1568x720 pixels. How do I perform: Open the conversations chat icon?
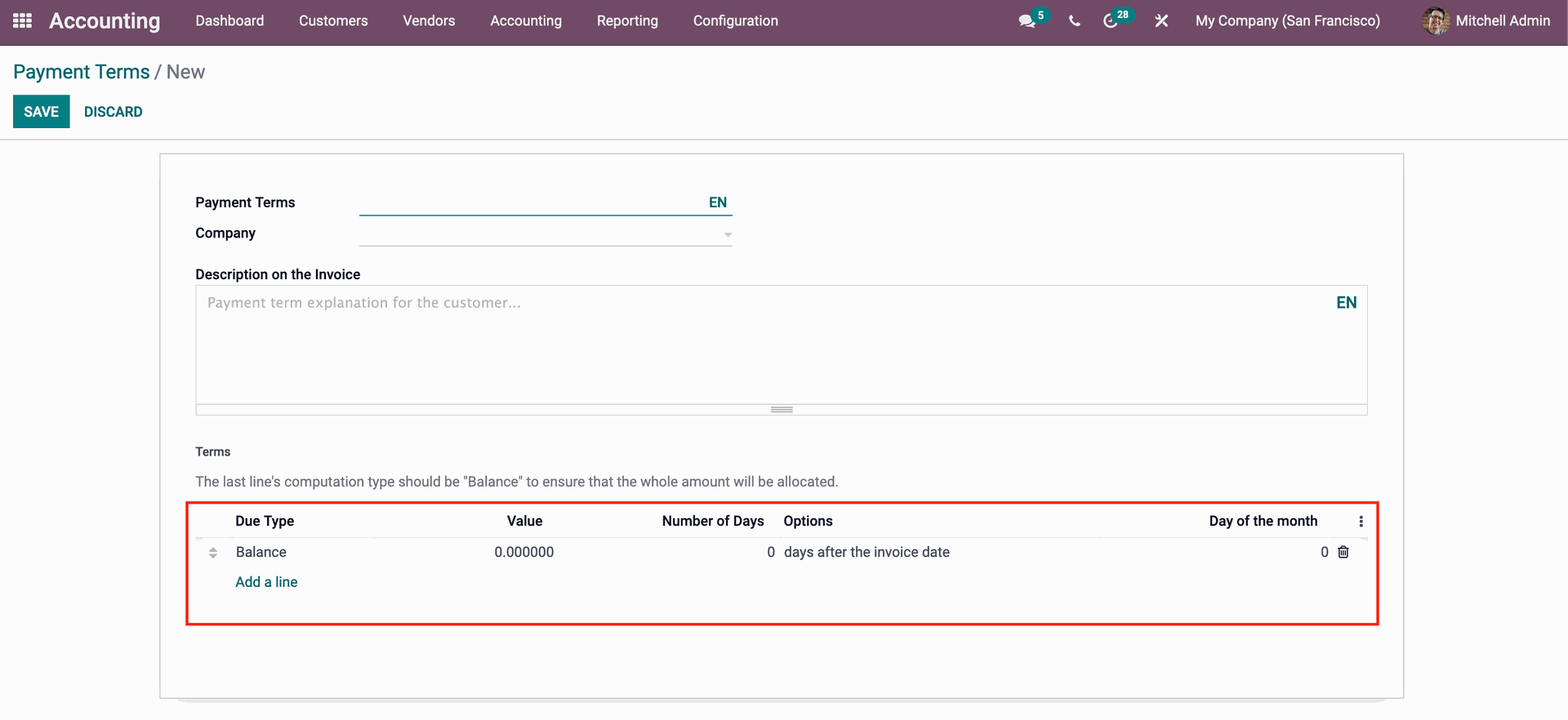click(1027, 21)
